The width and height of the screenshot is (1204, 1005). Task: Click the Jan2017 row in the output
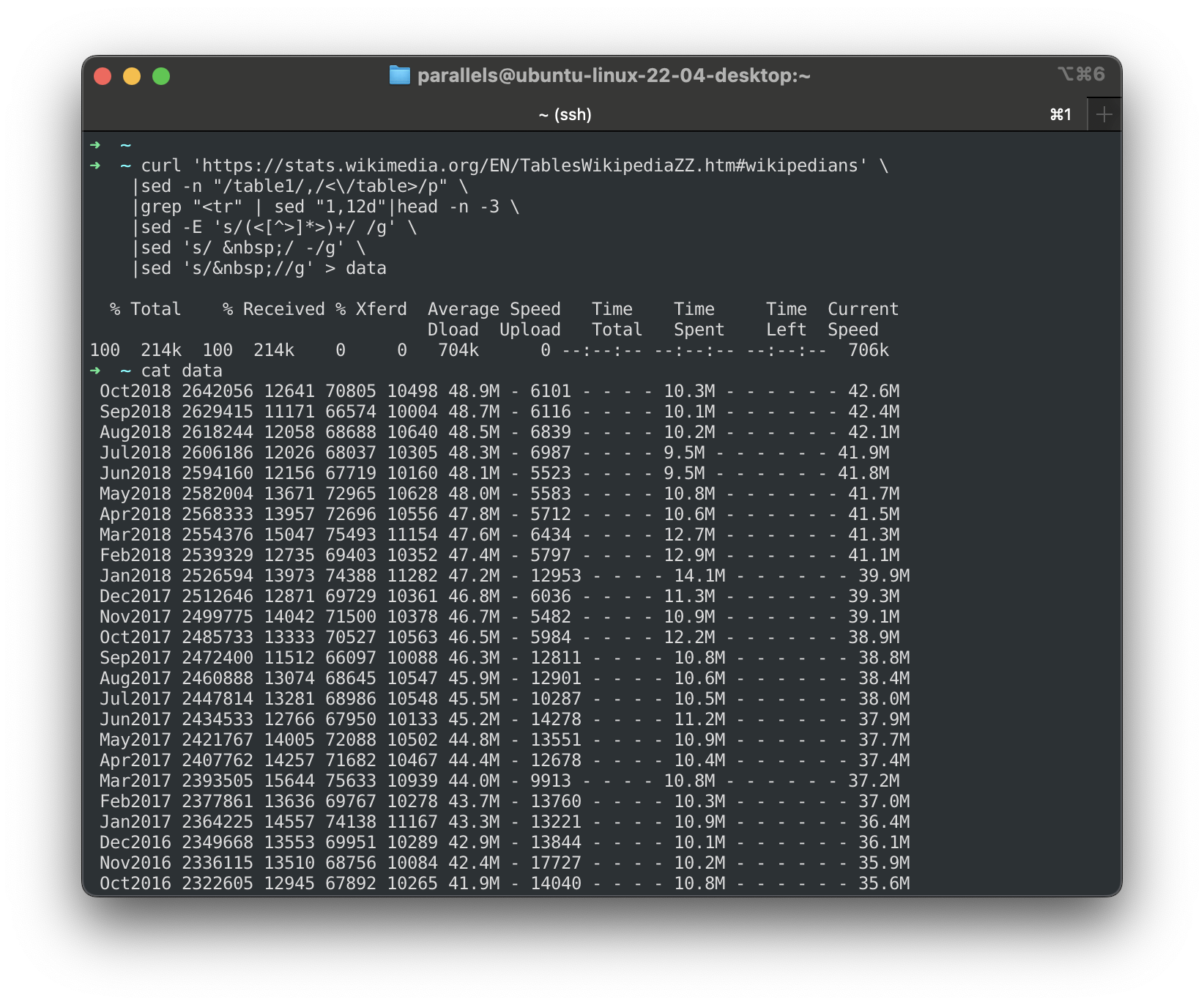coord(293,822)
